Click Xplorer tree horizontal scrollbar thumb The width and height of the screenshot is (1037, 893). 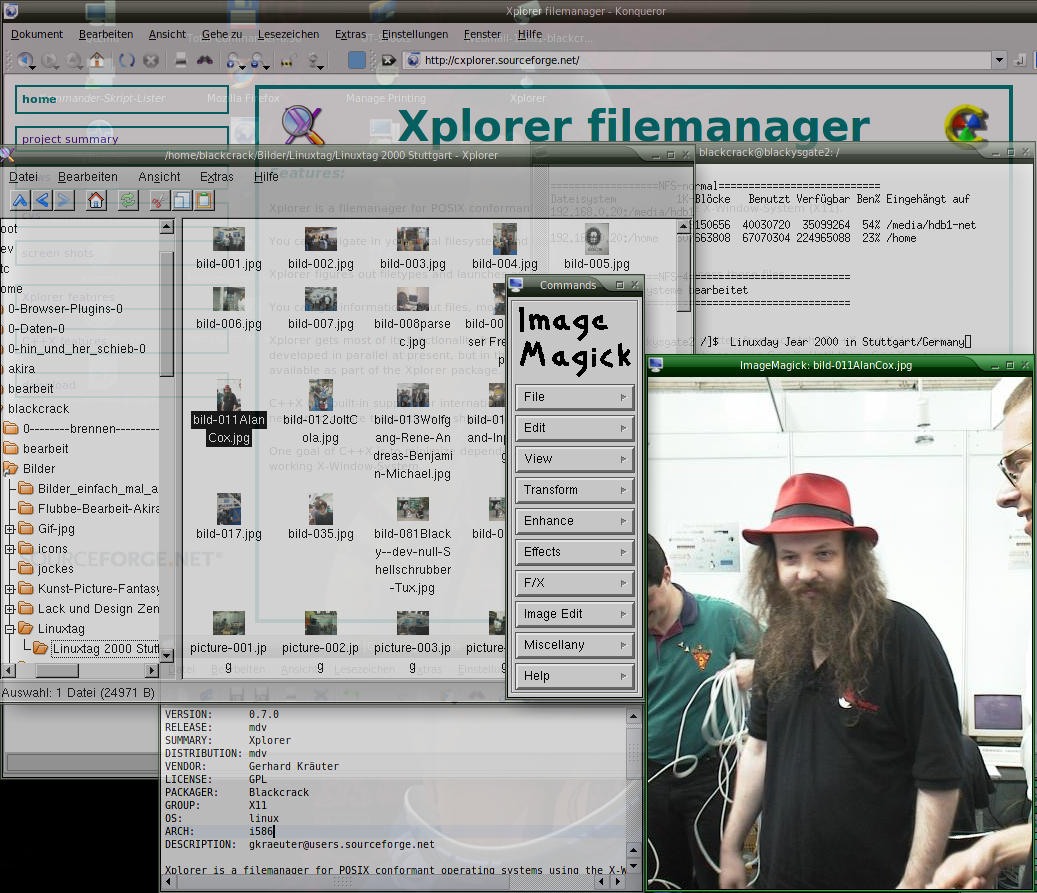[x=57, y=671]
